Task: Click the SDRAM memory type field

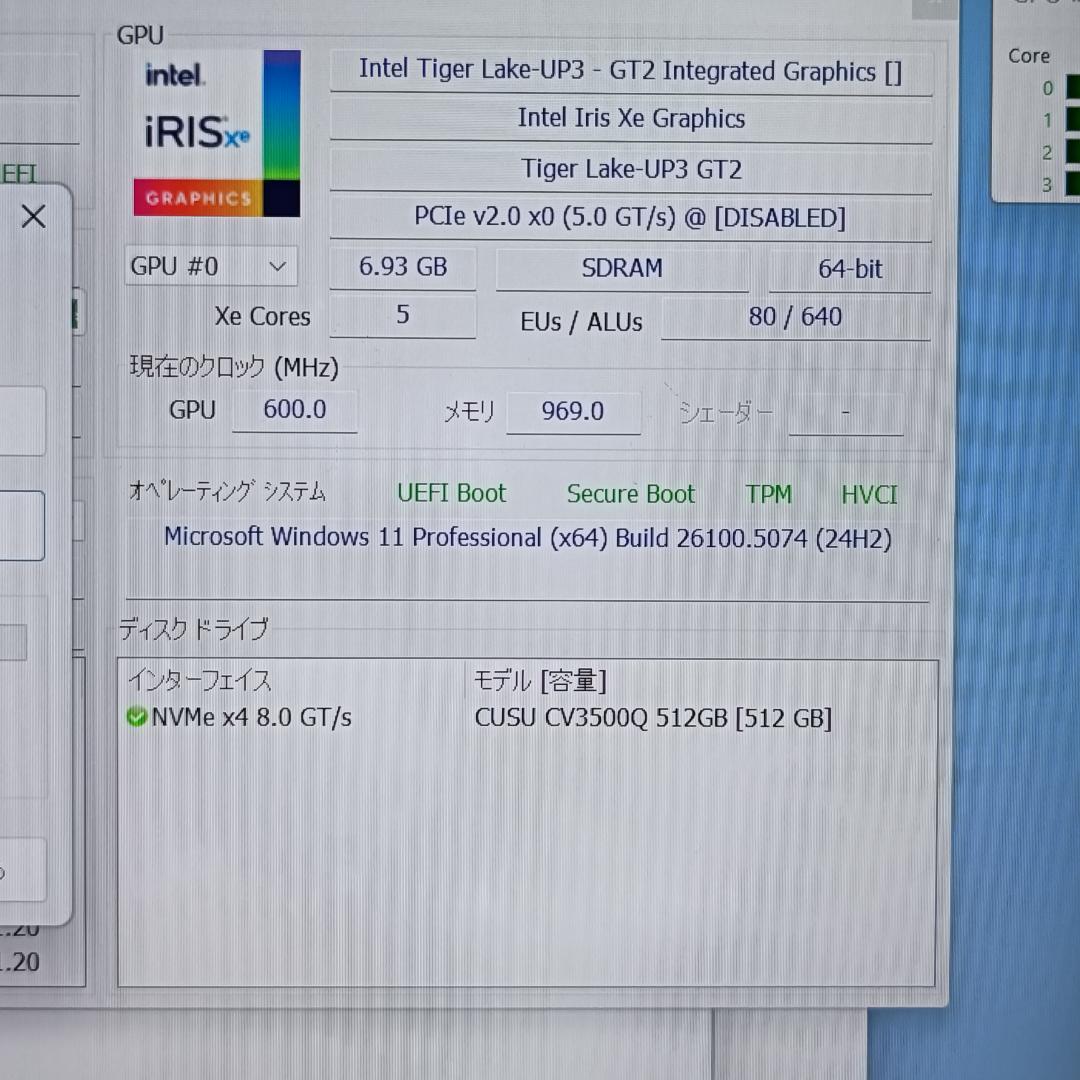Action: [622, 268]
